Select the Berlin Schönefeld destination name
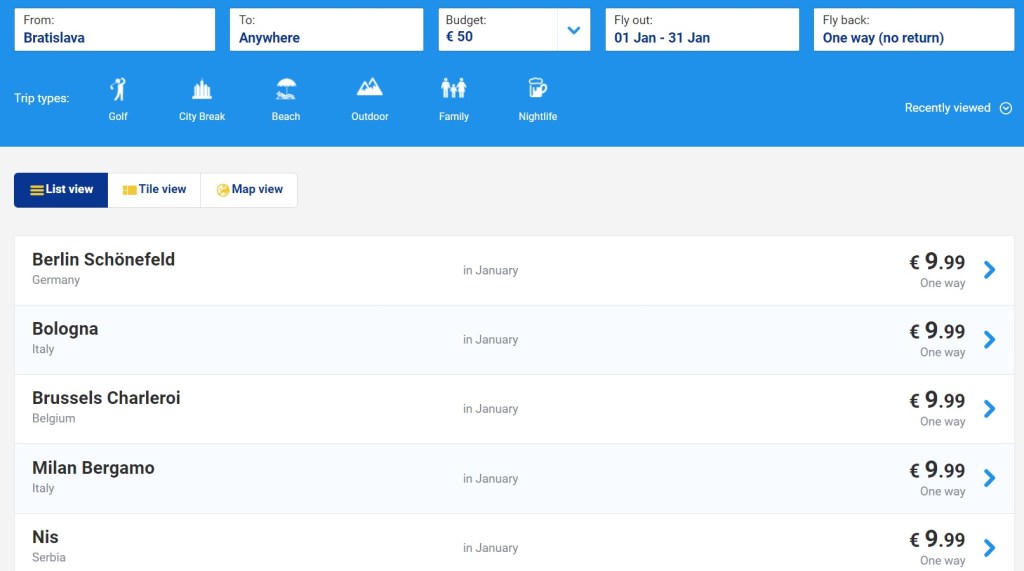The image size is (1024, 571). click(103, 259)
